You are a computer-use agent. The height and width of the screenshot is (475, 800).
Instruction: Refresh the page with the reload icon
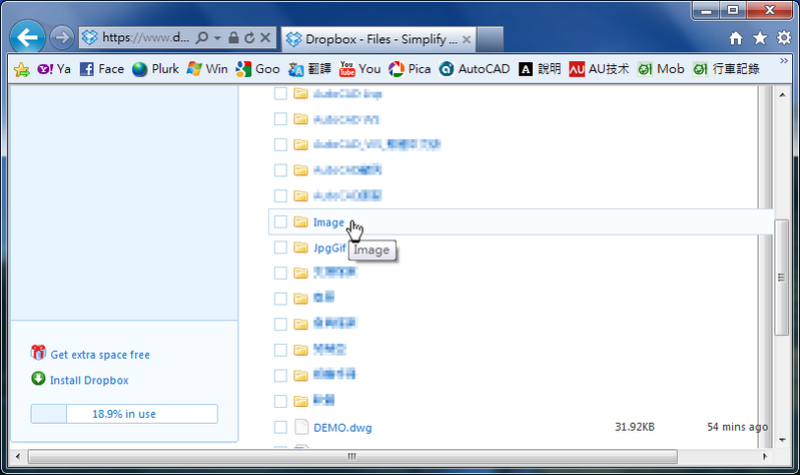tap(249, 38)
